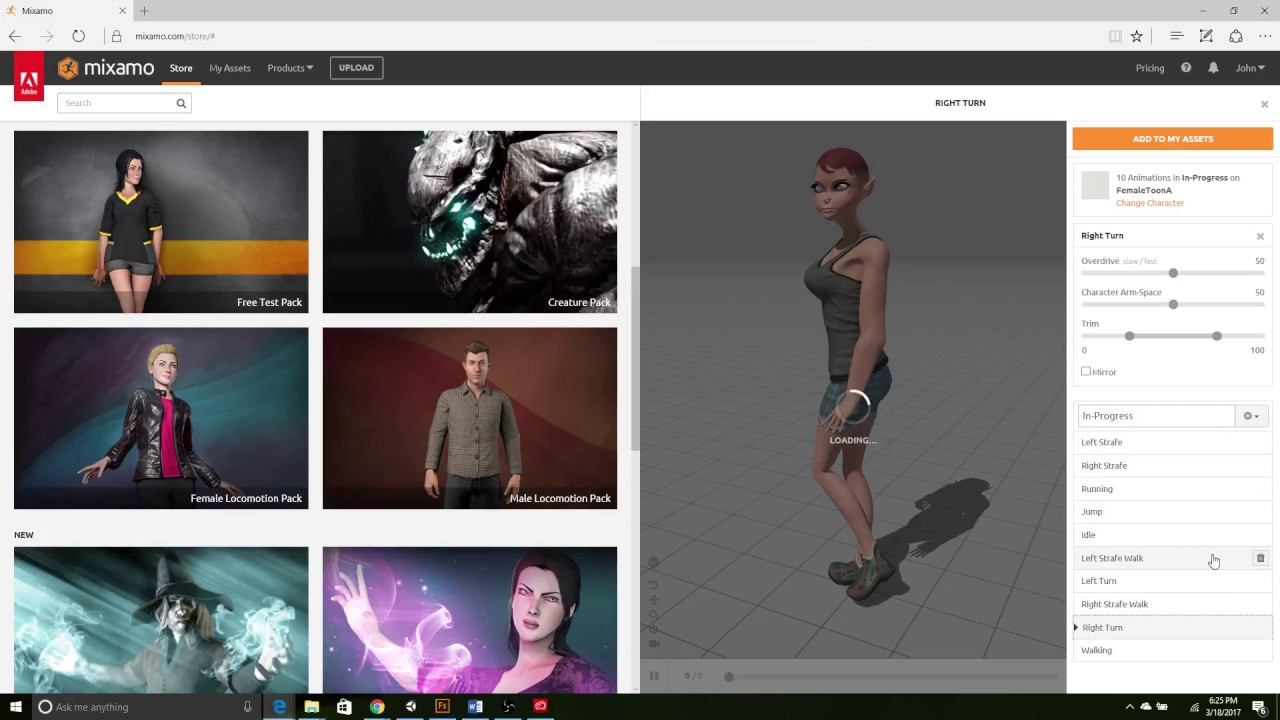Click the mixamo logo

(106, 68)
